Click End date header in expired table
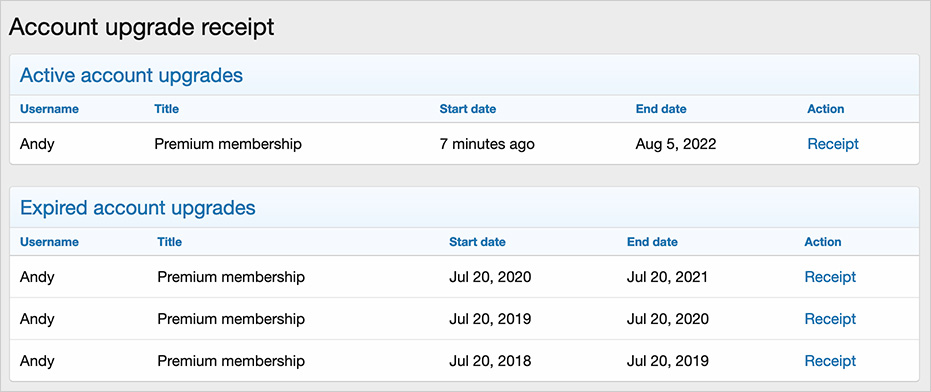 (652, 242)
